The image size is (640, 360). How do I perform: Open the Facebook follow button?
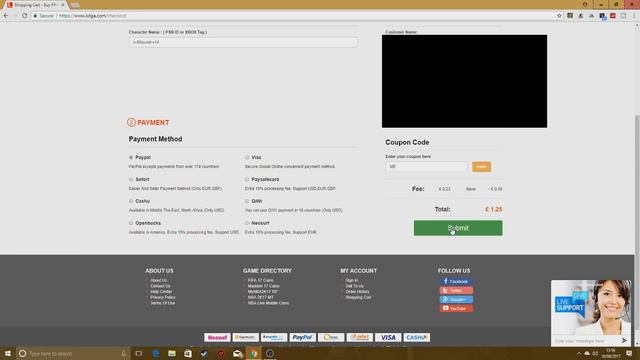[x=456, y=282]
